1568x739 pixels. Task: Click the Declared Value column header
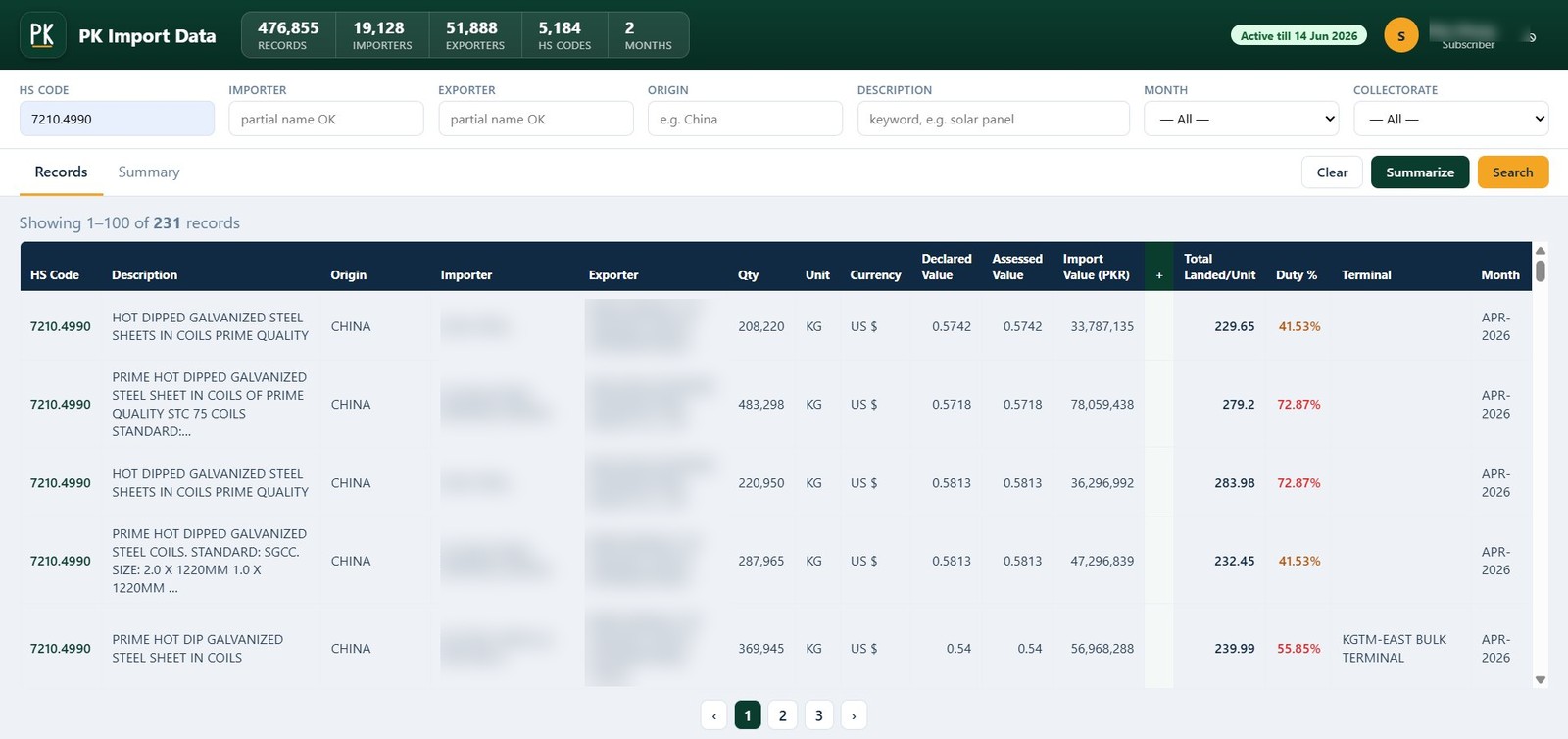point(947,267)
